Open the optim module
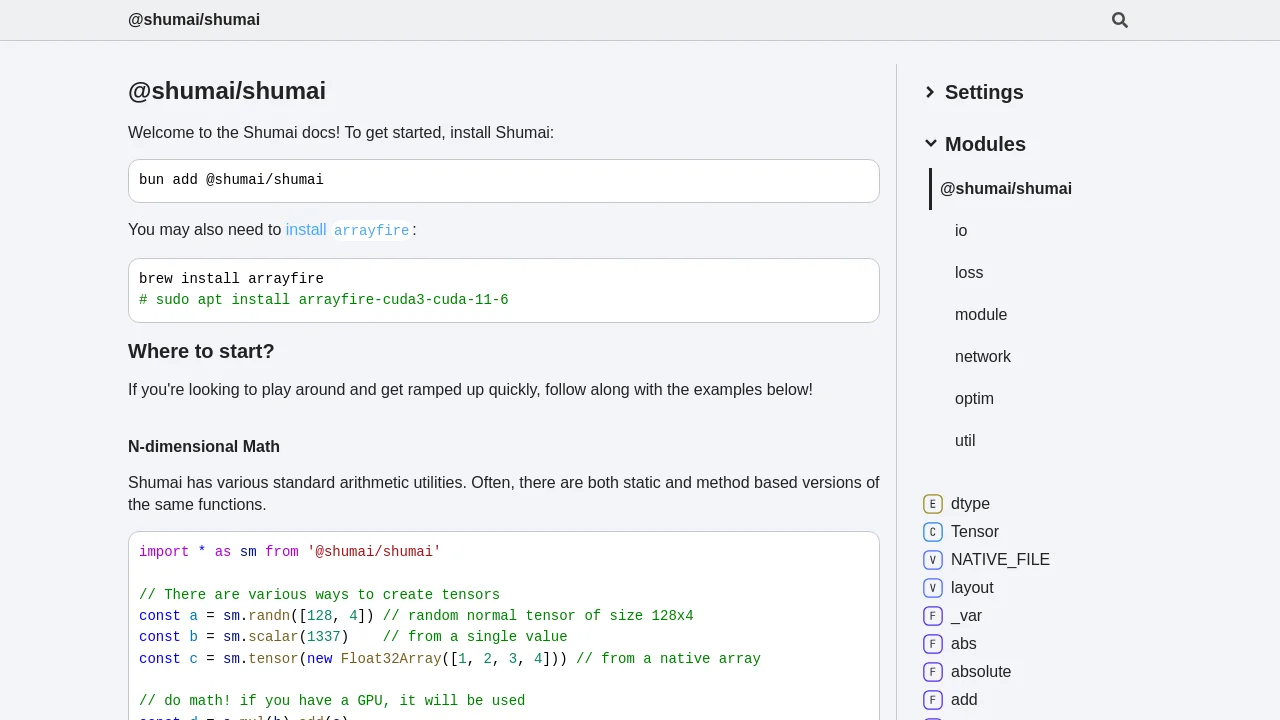The width and height of the screenshot is (1280, 720). [x=974, y=399]
